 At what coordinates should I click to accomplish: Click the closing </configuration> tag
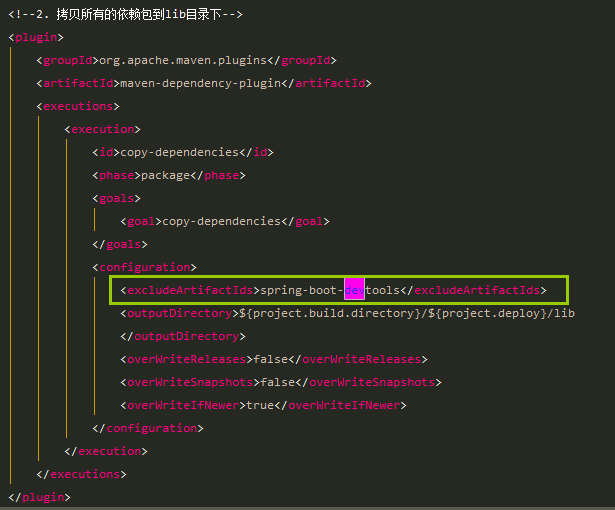(148, 428)
